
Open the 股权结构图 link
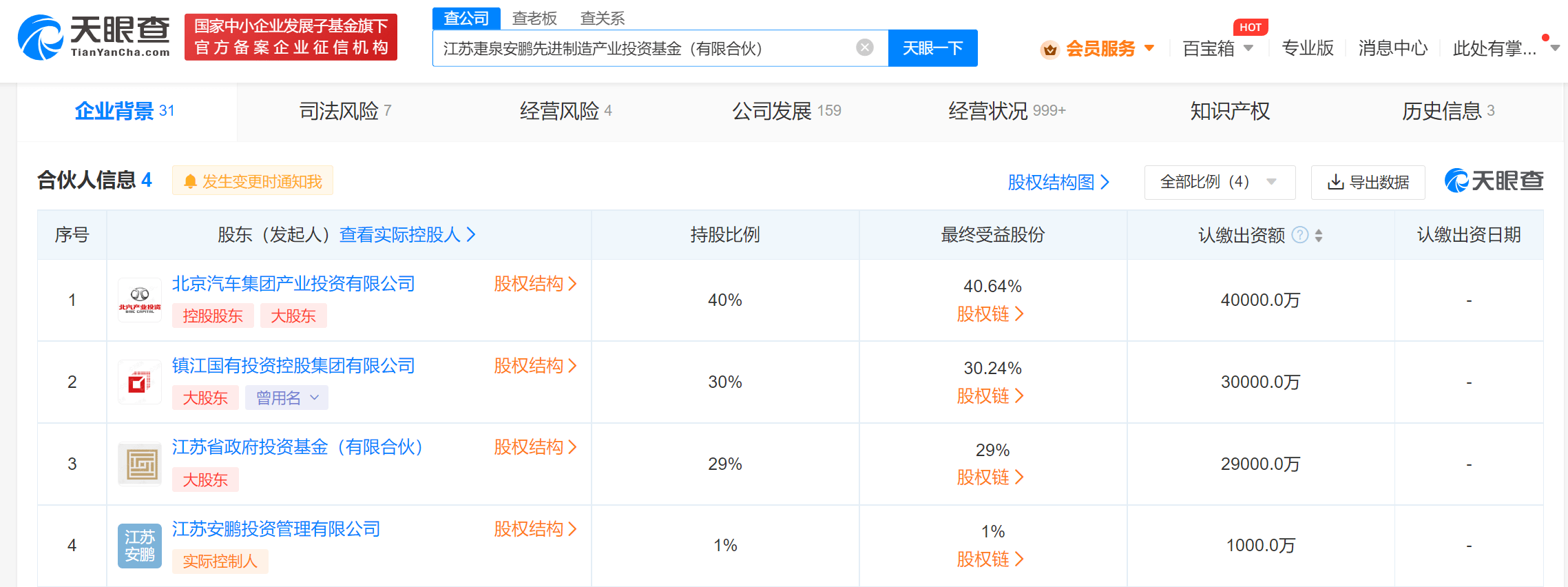pos(1058,182)
